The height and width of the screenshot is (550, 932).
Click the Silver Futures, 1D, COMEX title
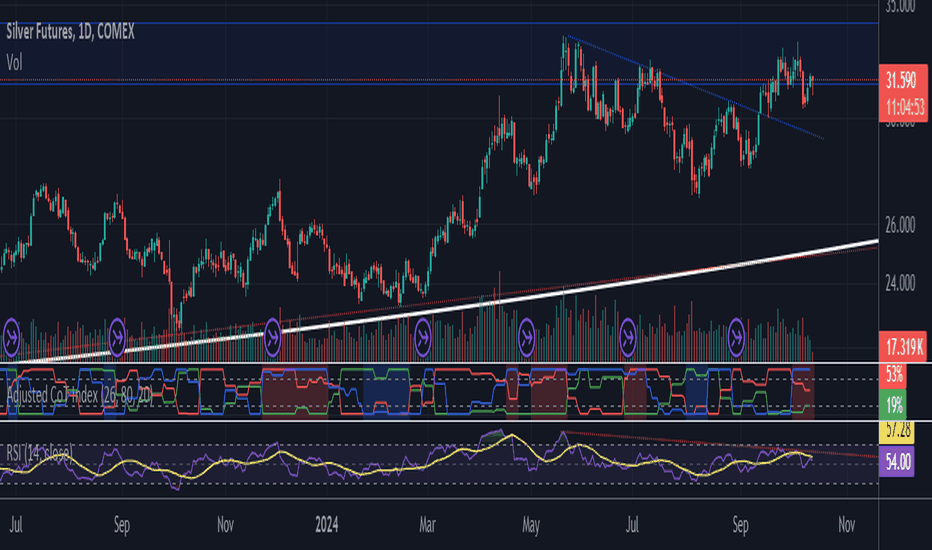point(70,32)
